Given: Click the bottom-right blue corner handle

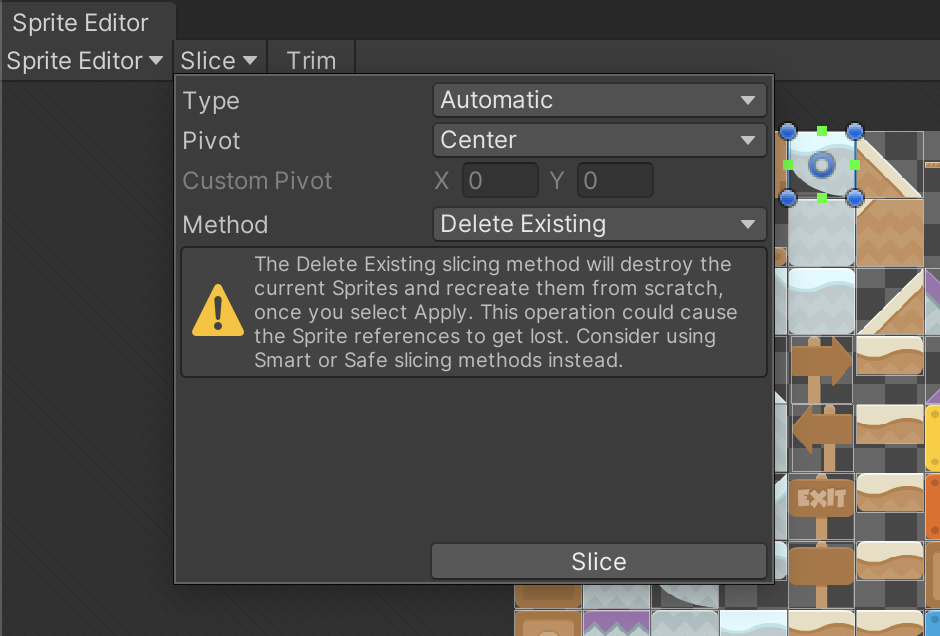Looking at the screenshot, I should click(855, 198).
